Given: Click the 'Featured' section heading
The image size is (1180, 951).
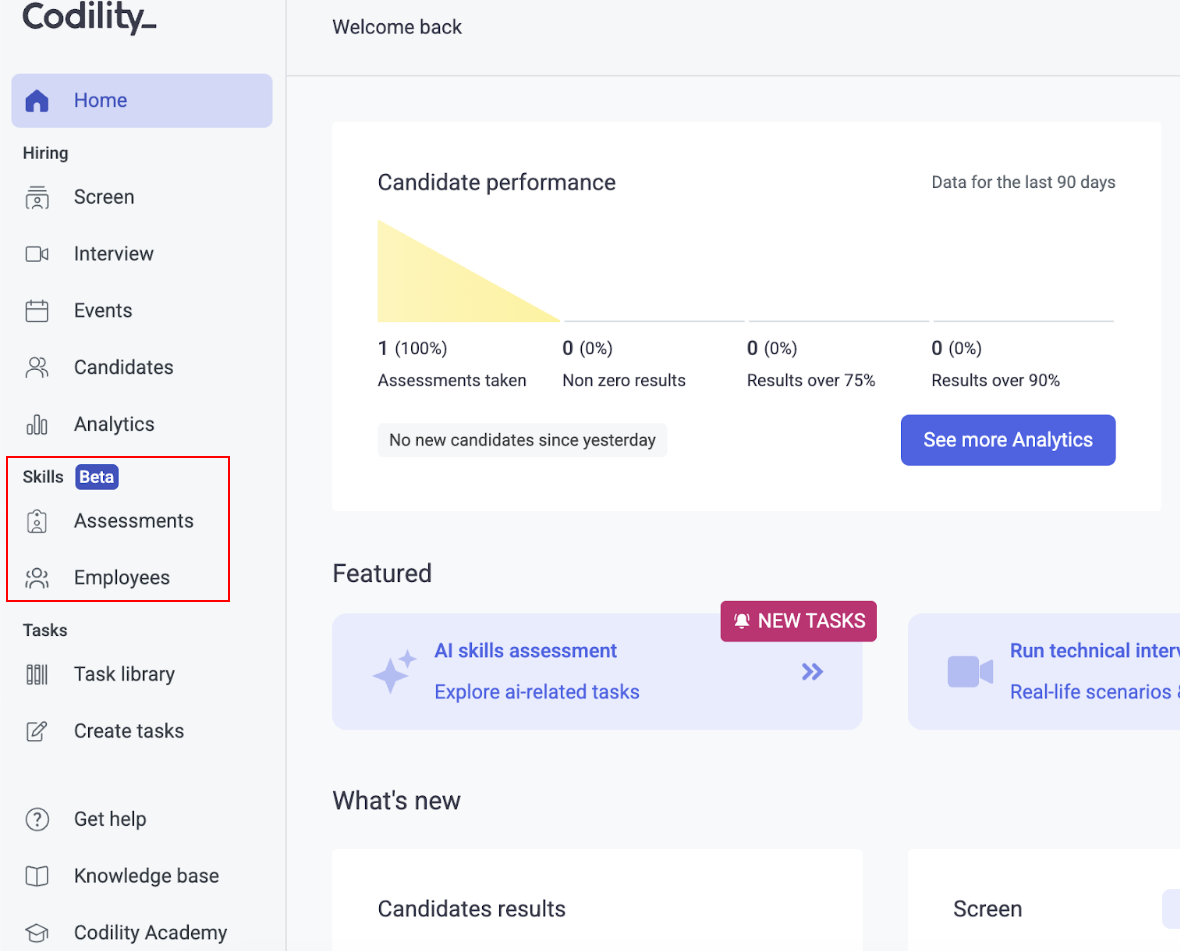Looking at the screenshot, I should [x=382, y=573].
